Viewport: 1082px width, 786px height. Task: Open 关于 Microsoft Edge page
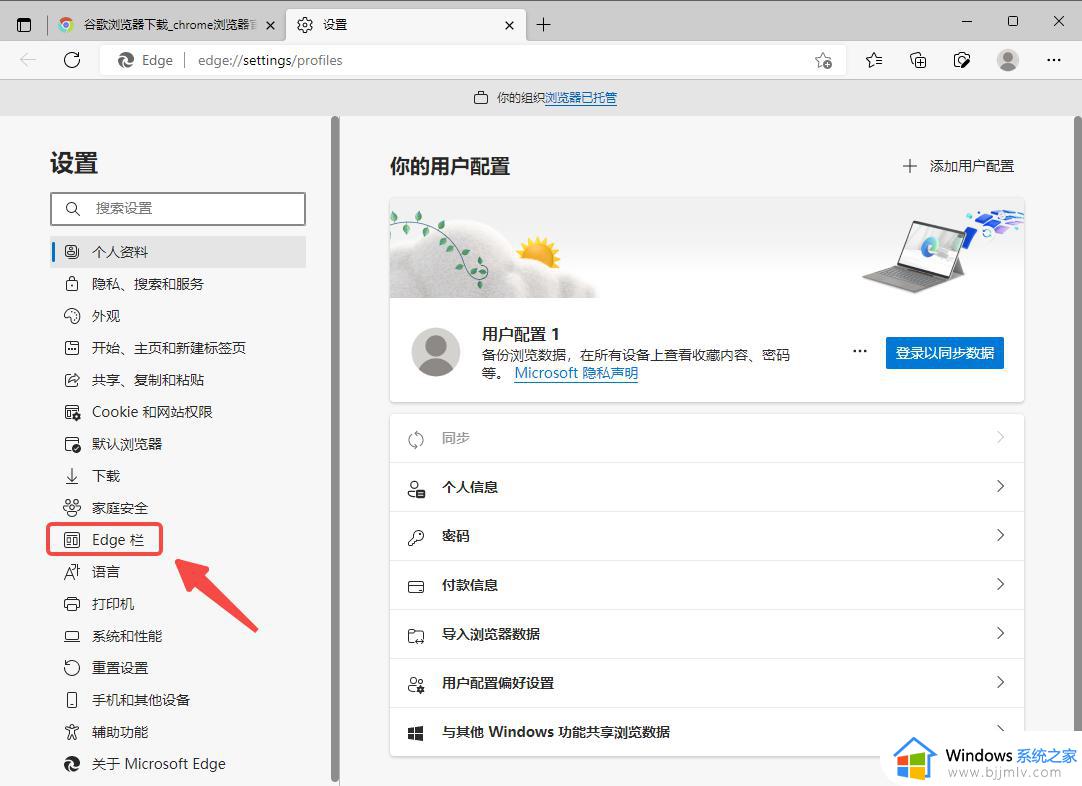[x=159, y=764]
